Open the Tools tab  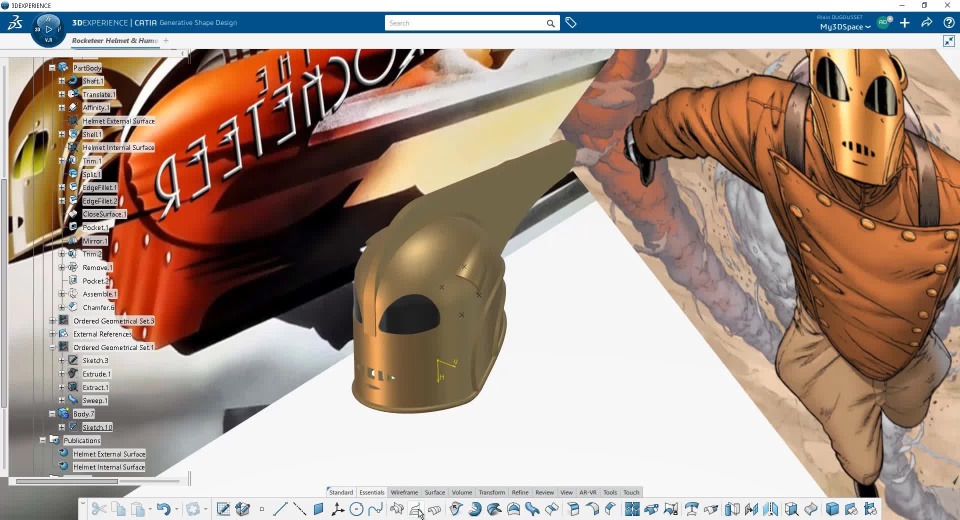tap(610, 492)
